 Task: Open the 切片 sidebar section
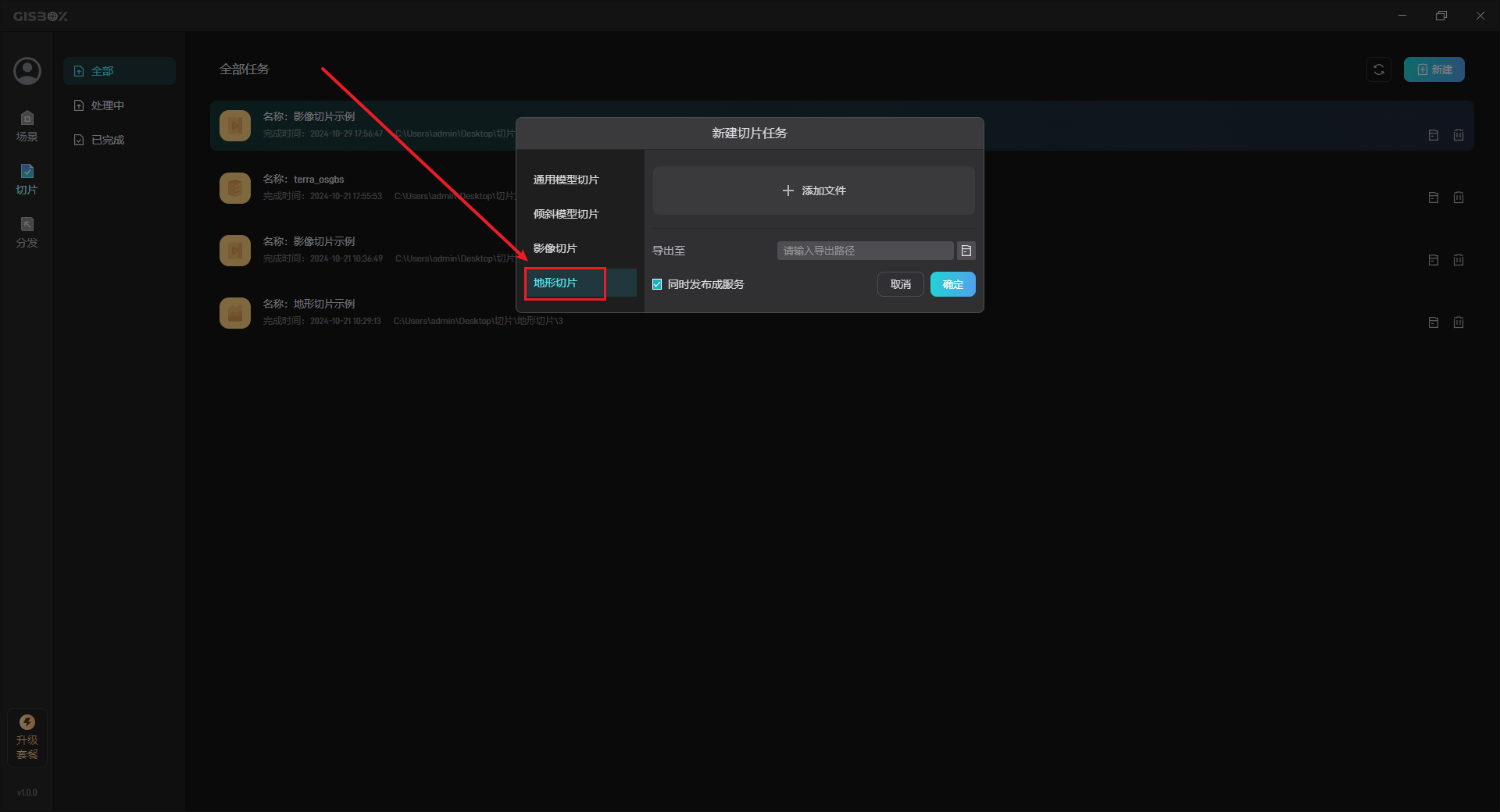[x=27, y=180]
